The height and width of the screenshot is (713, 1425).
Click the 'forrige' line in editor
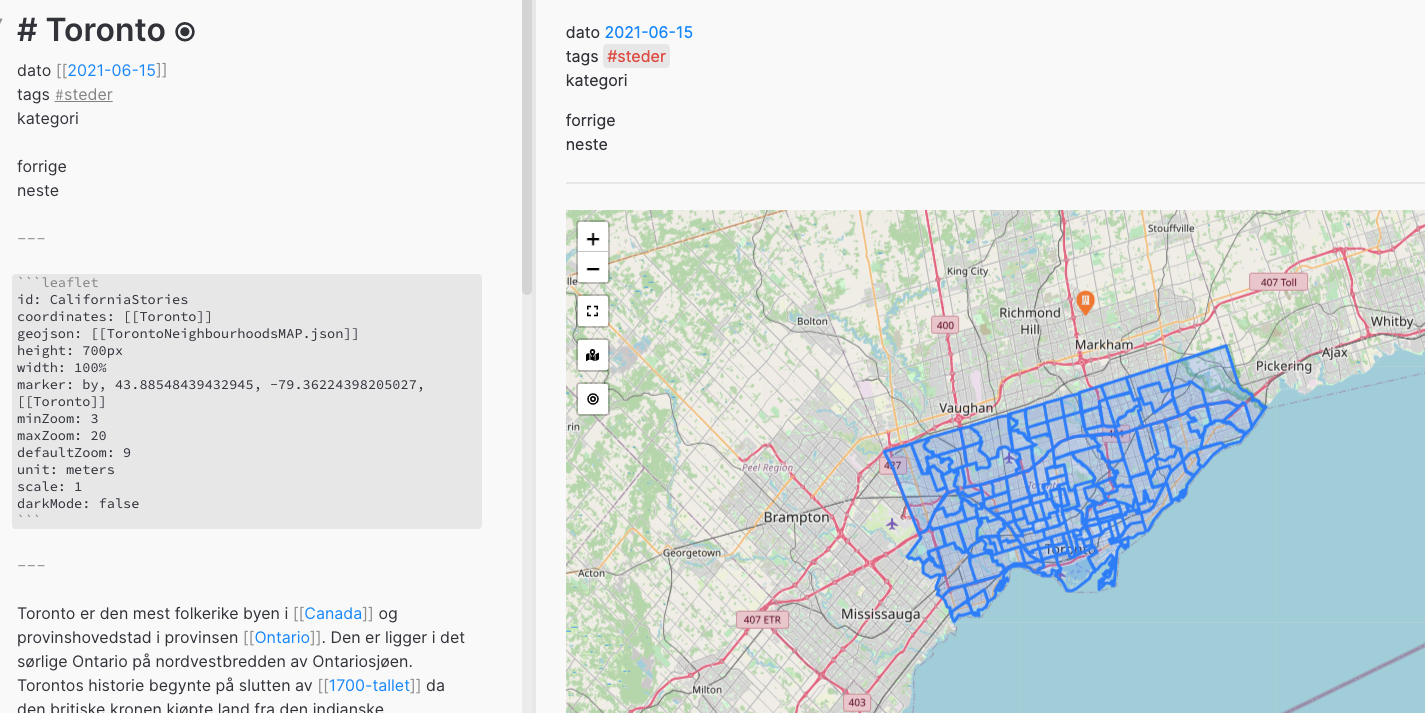(x=42, y=166)
